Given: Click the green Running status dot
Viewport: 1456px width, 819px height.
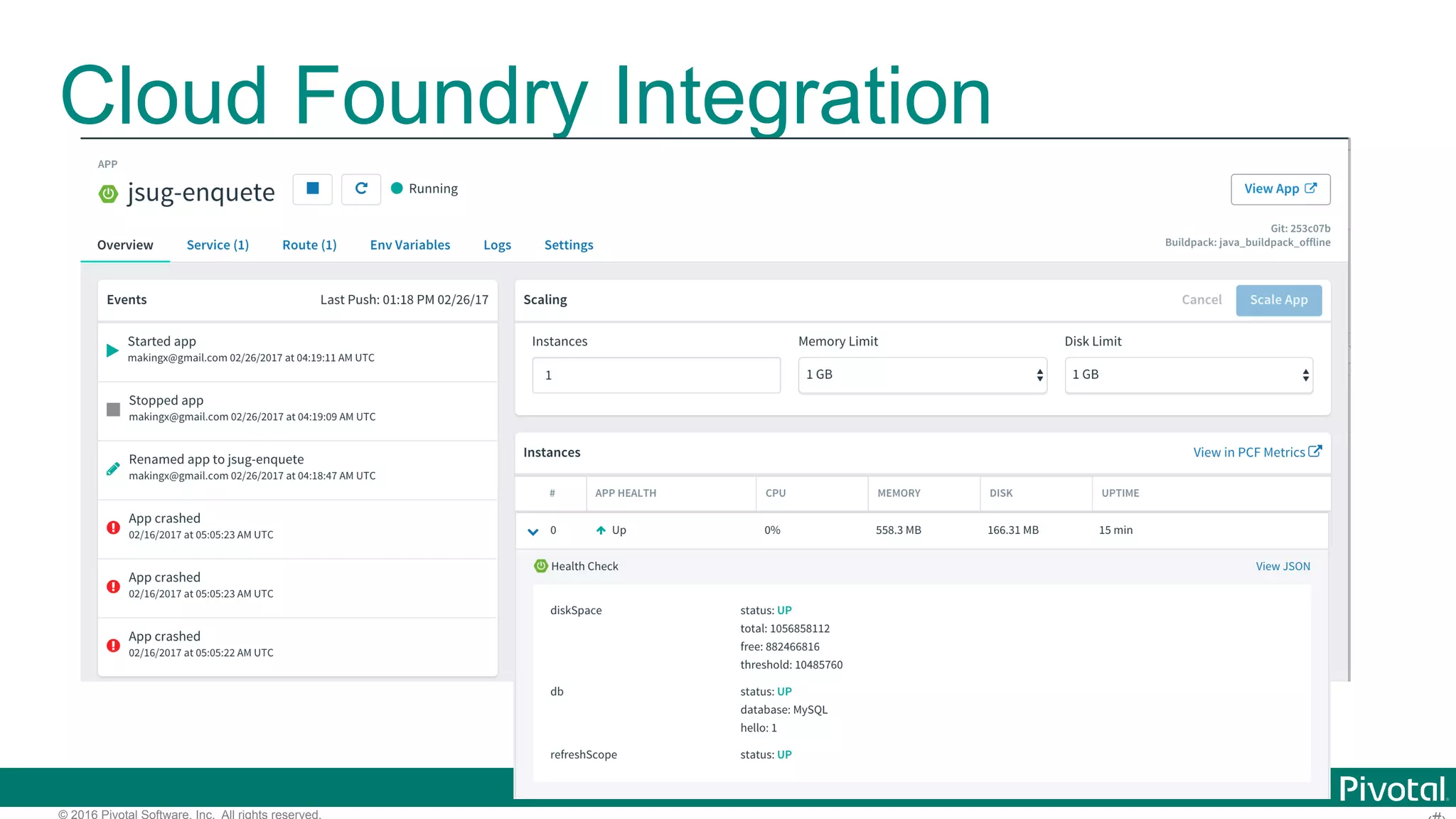Looking at the screenshot, I should (x=397, y=188).
